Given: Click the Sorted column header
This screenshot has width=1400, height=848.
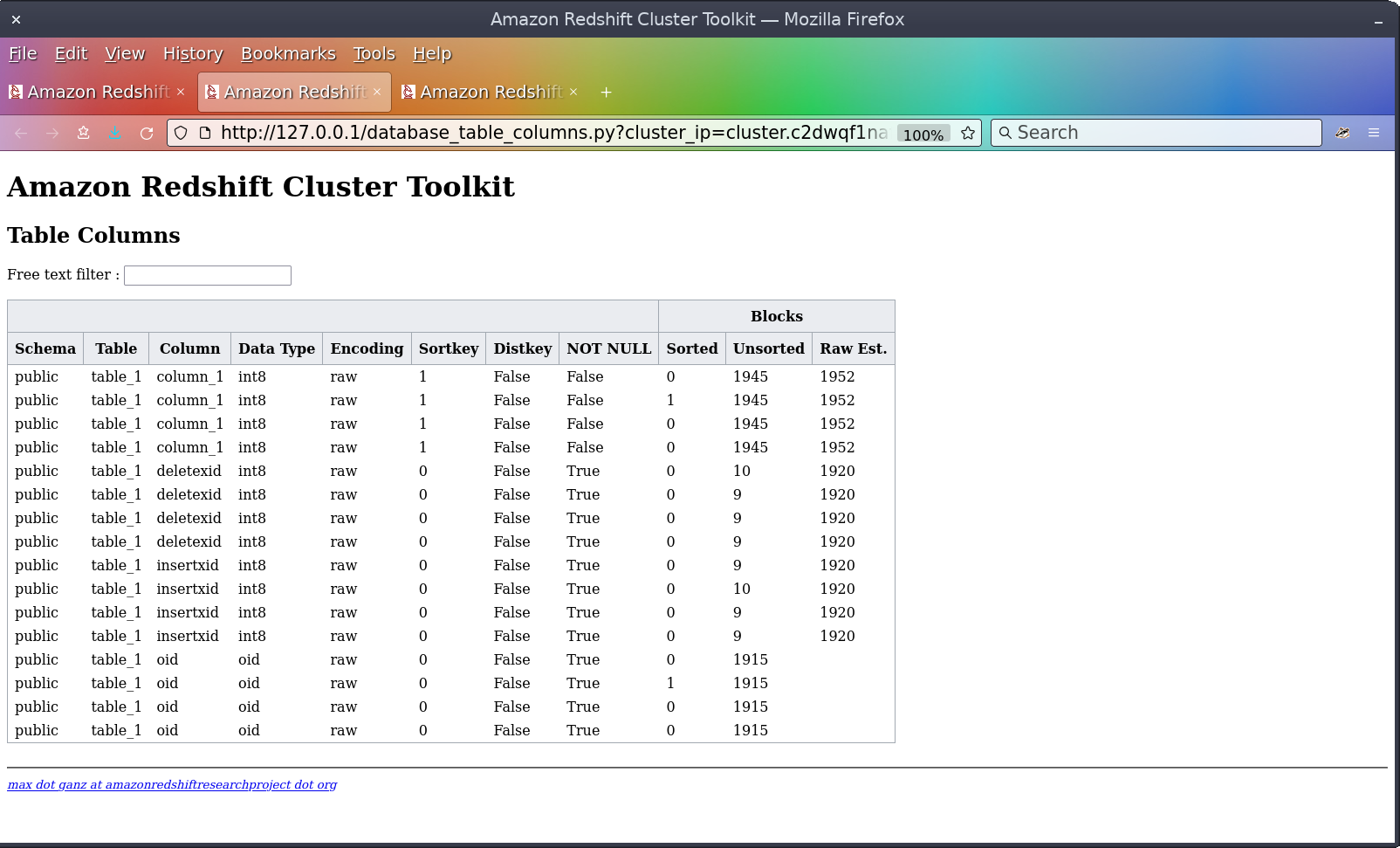Looking at the screenshot, I should click(692, 348).
